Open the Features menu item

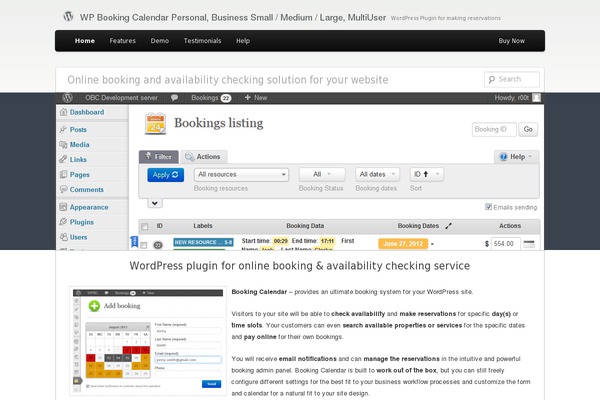(122, 41)
